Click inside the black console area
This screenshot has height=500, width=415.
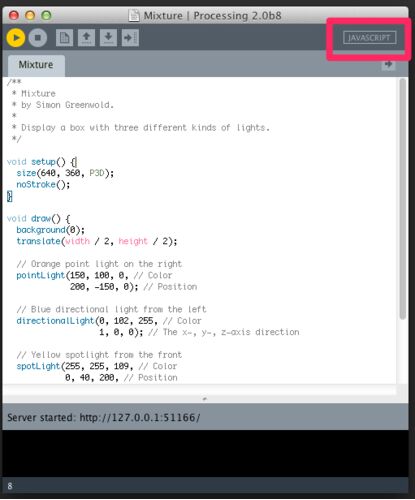click(x=205, y=453)
